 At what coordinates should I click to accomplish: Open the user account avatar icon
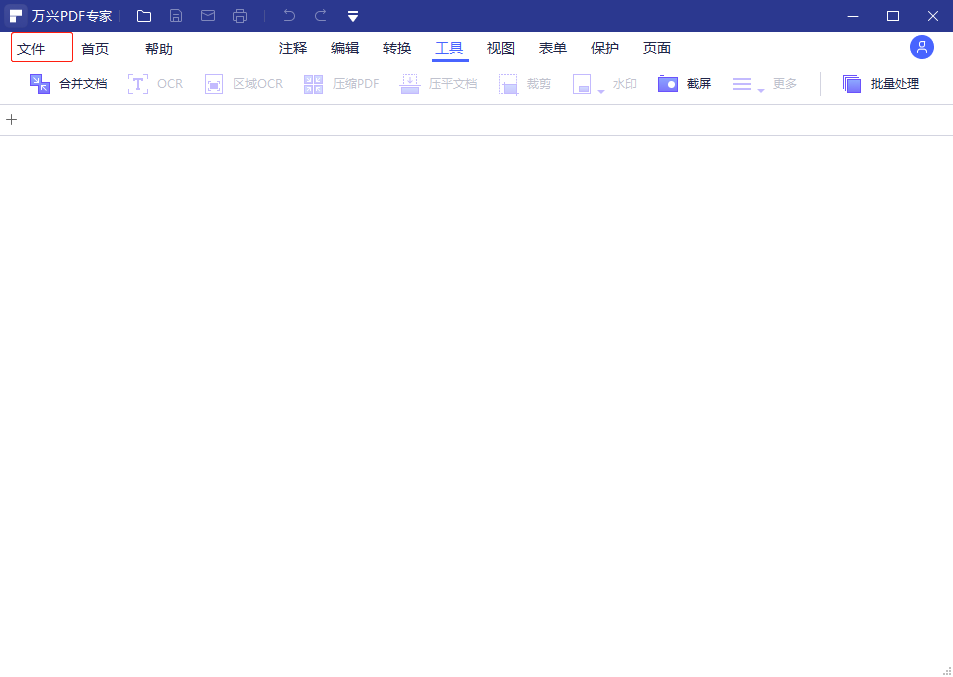(x=921, y=47)
